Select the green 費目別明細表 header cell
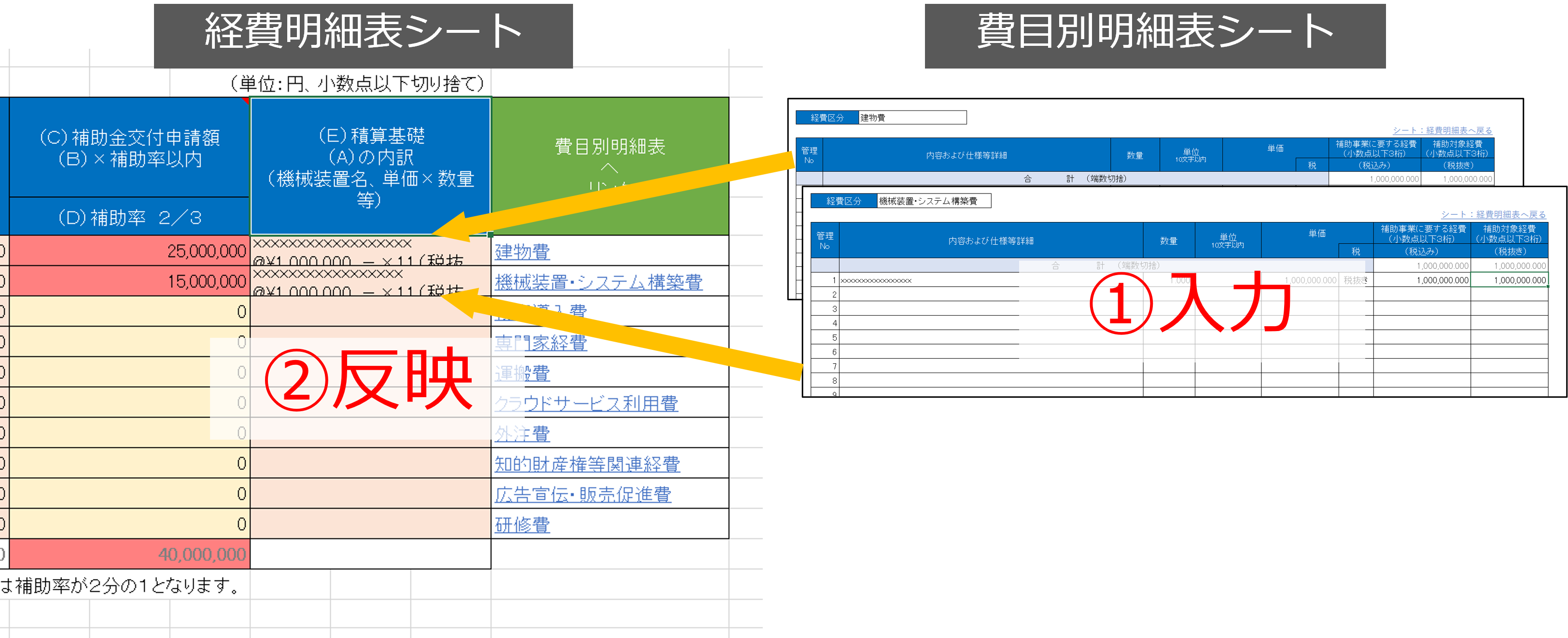 pos(610,166)
